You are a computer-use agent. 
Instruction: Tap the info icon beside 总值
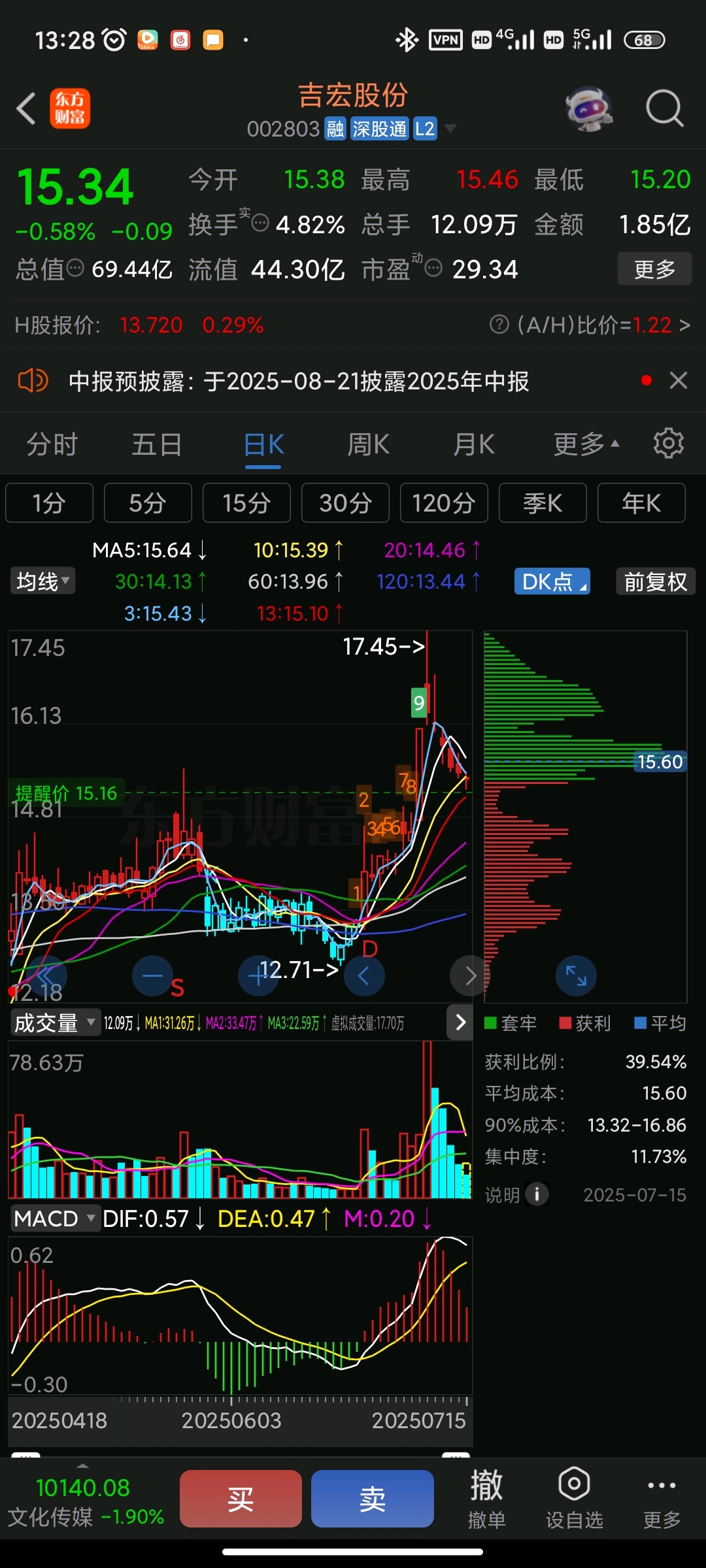click(76, 267)
